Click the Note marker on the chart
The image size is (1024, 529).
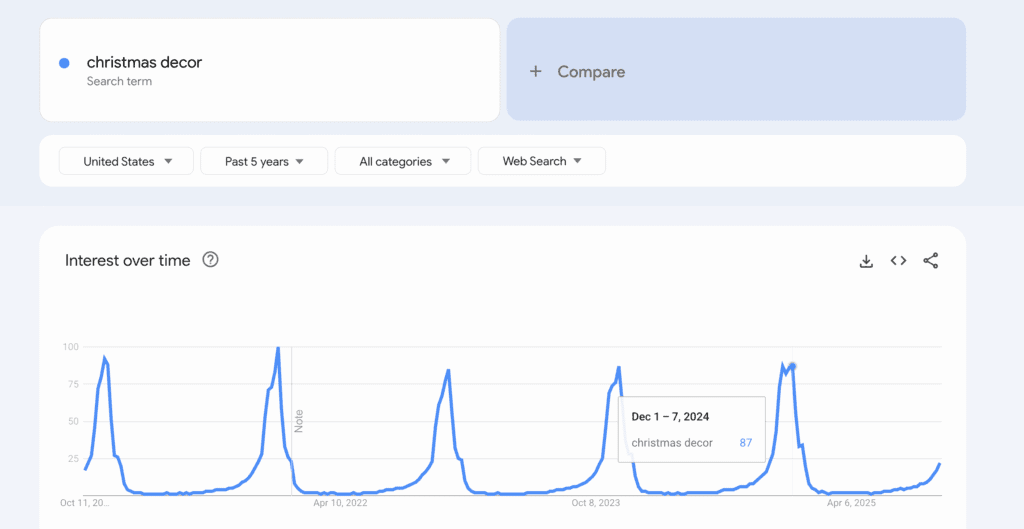coord(299,421)
